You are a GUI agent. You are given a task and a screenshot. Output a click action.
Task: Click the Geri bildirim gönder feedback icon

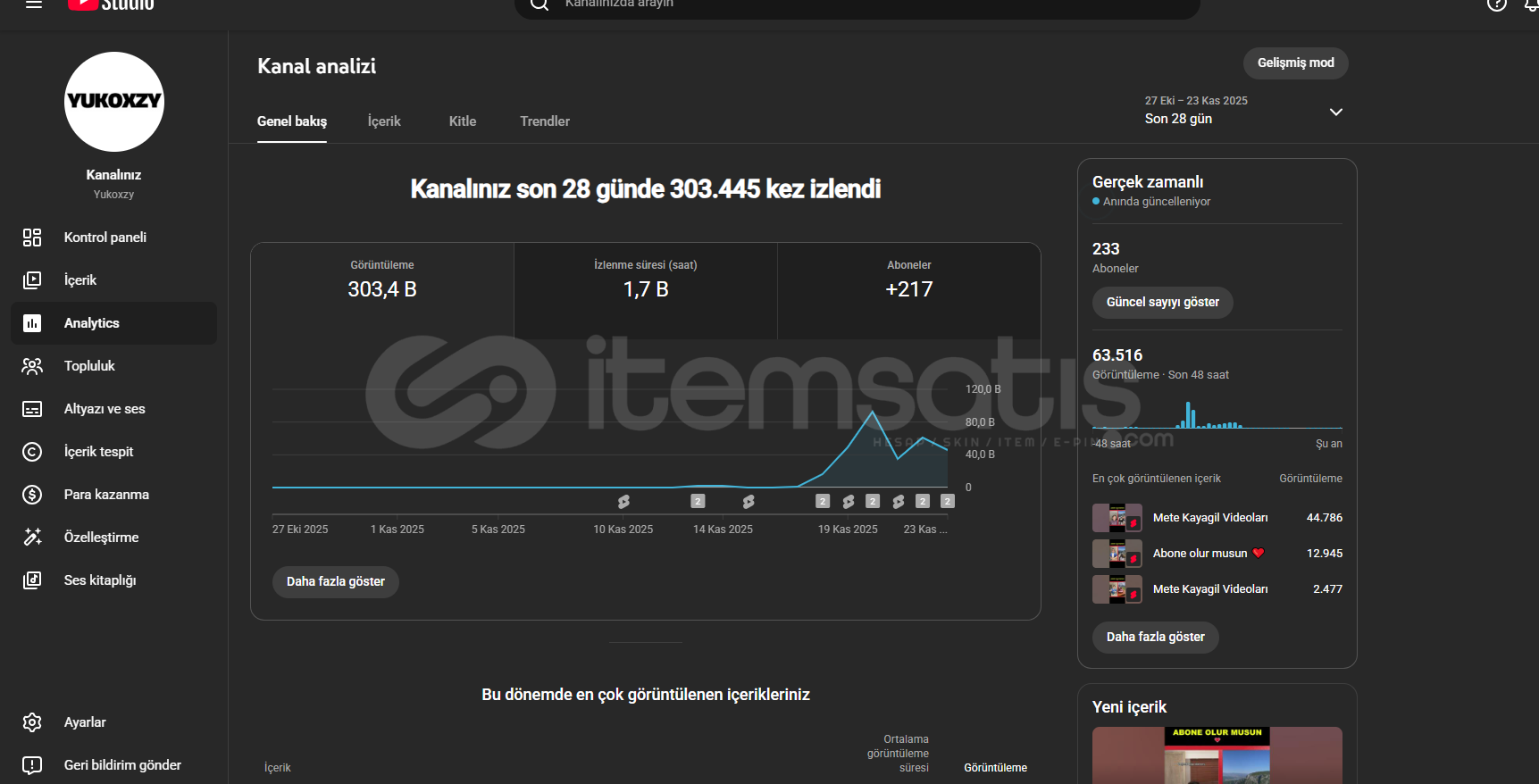pyautogui.click(x=32, y=765)
